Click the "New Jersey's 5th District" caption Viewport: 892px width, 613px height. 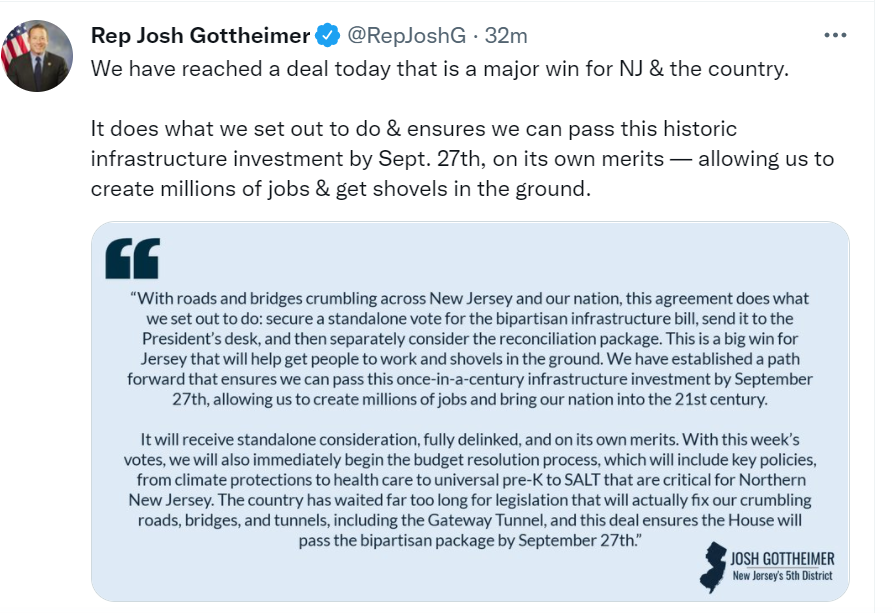coord(783,576)
